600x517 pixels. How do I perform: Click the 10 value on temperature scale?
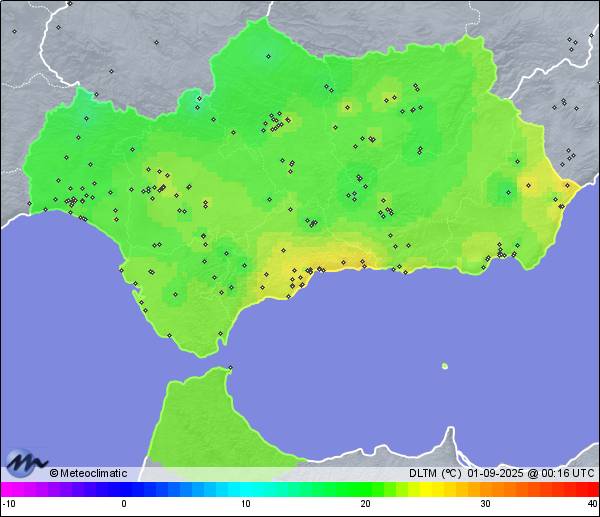coord(246,504)
